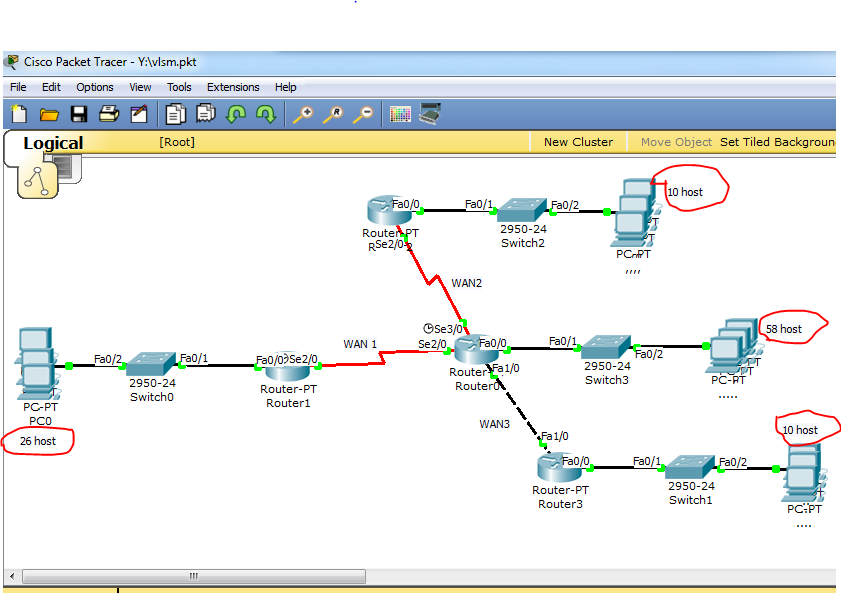This screenshot has width=841, height=593.
Task: Click the WAN3 label text
Action: point(494,424)
